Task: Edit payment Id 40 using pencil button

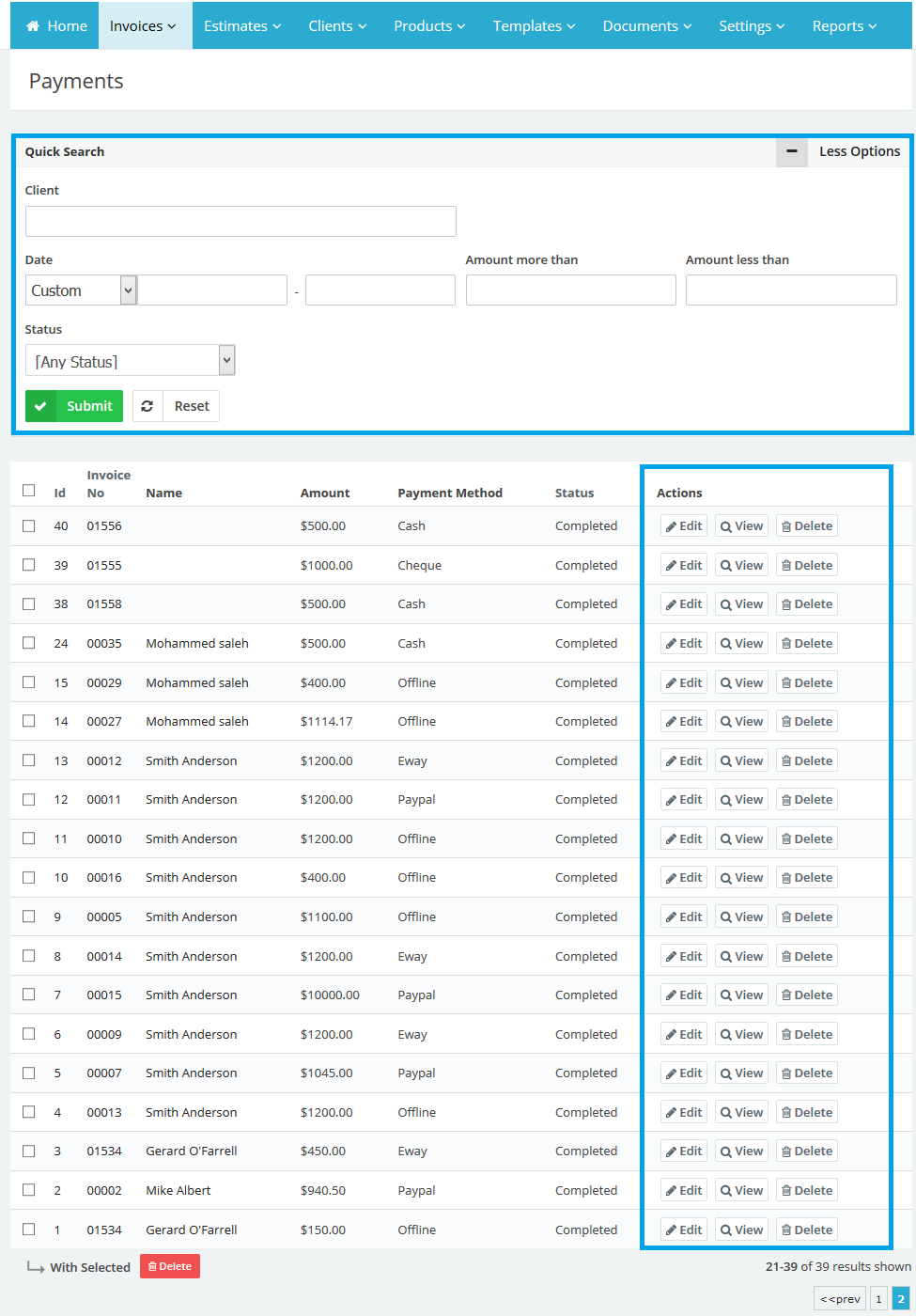Action: click(684, 526)
